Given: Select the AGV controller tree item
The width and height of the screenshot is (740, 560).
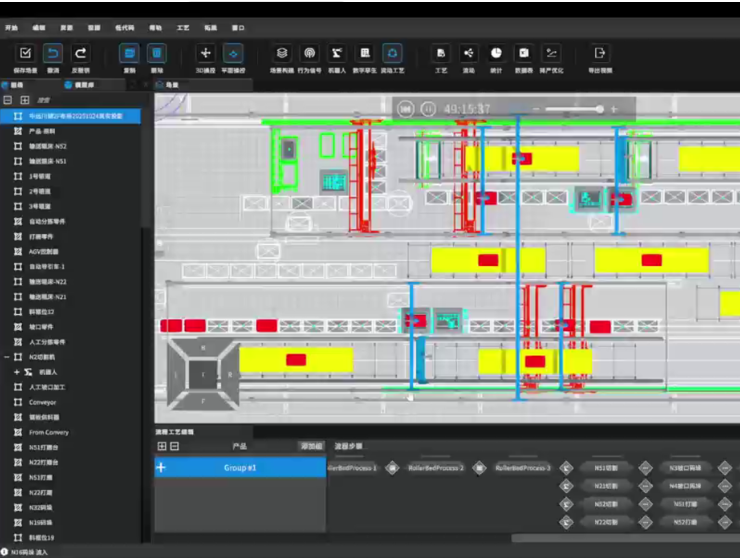Looking at the screenshot, I should tap(43, 252).
